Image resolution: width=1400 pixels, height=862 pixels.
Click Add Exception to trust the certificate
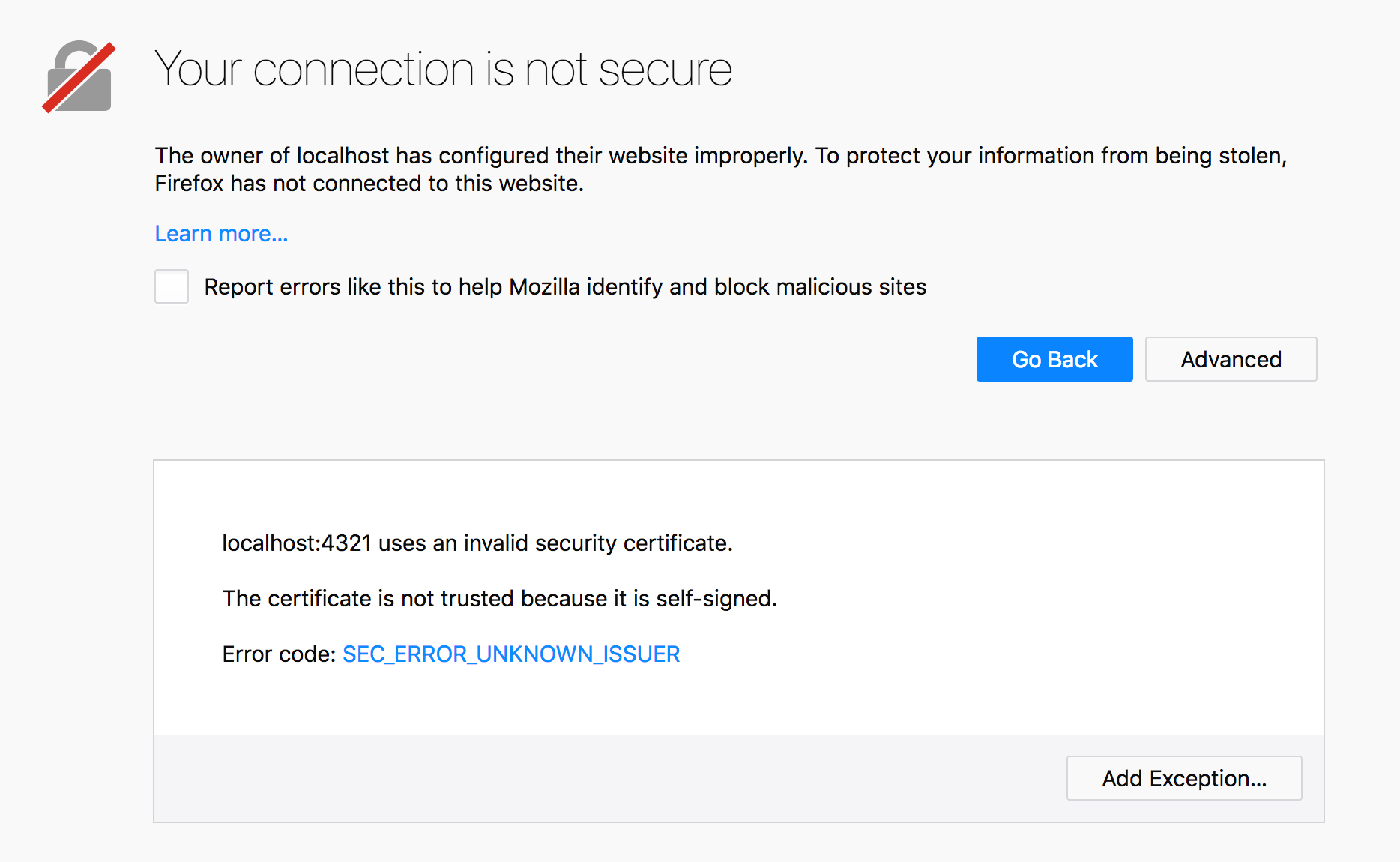(x=1183, y=778)
